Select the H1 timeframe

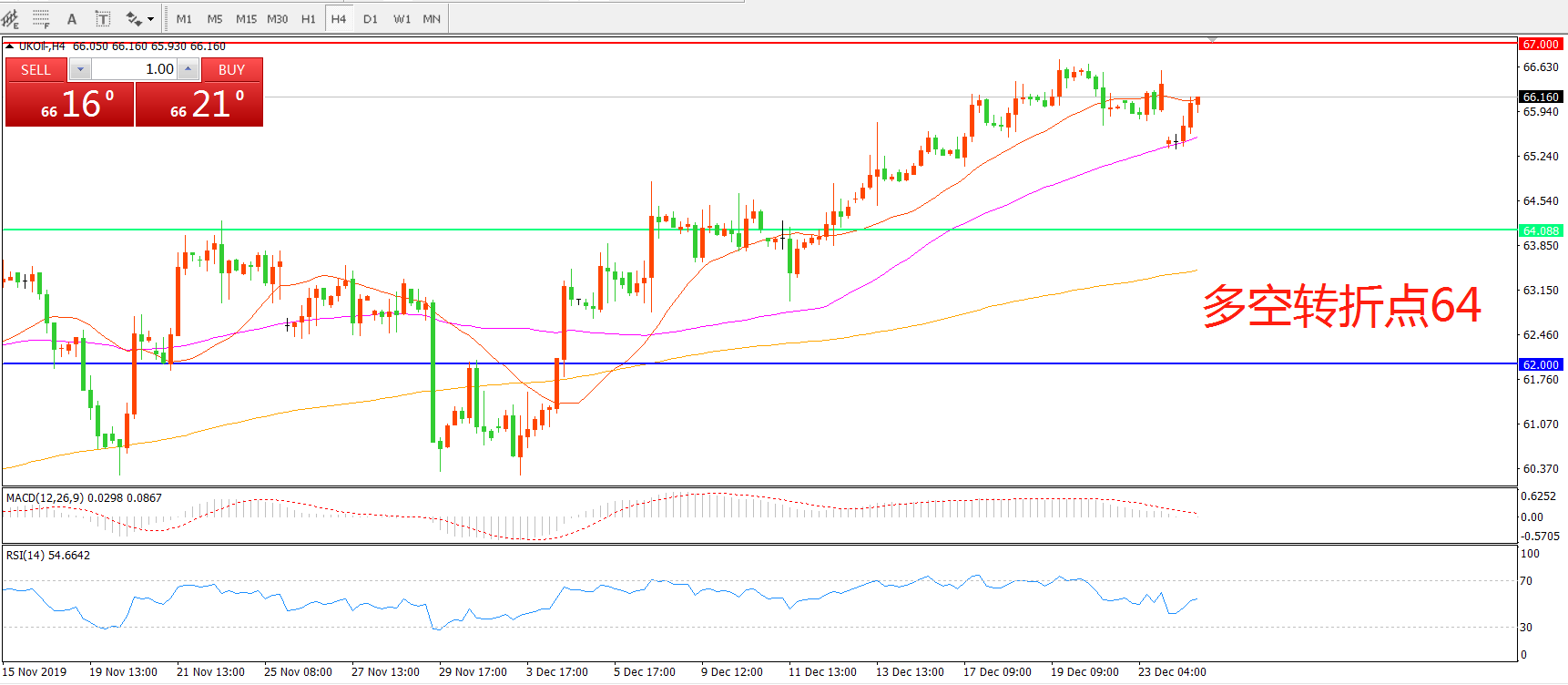click(x=309, y=18)
